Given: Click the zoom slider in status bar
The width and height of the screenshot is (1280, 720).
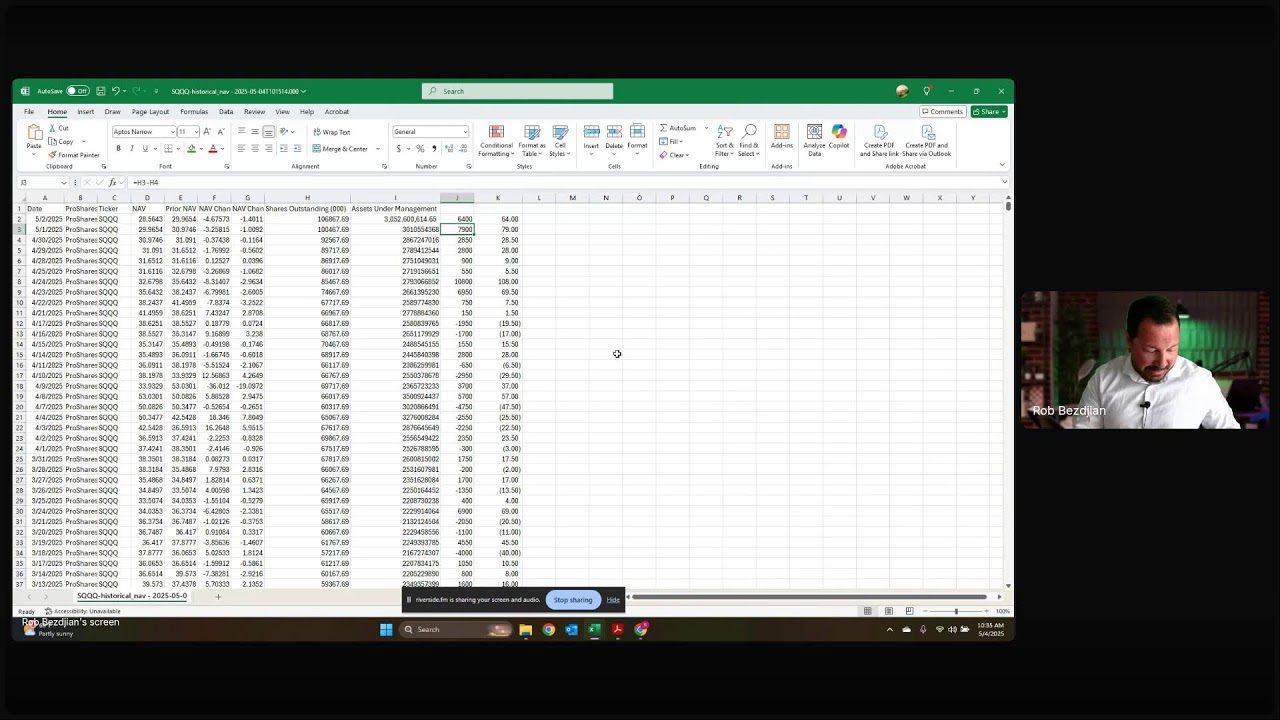Looking at the screenshot, I should coord(956,611).
